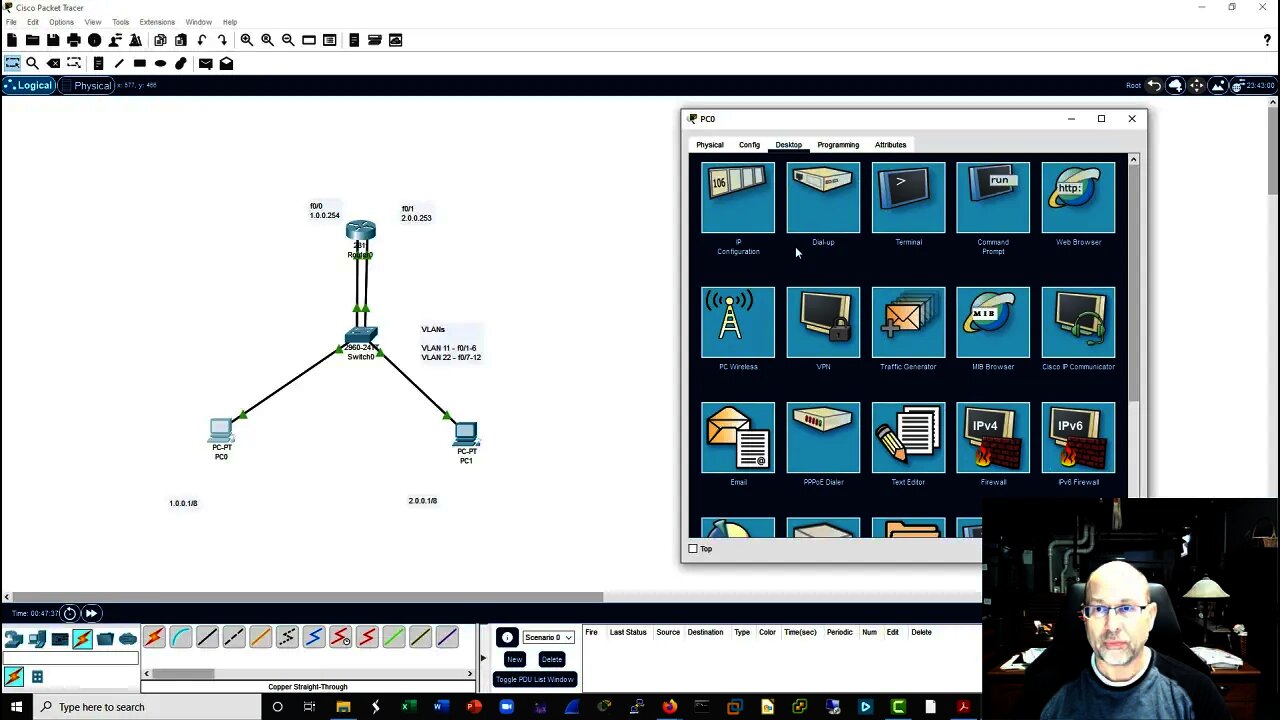
Task: Open the PPPoE Dialer app
Action: (823, 438)
